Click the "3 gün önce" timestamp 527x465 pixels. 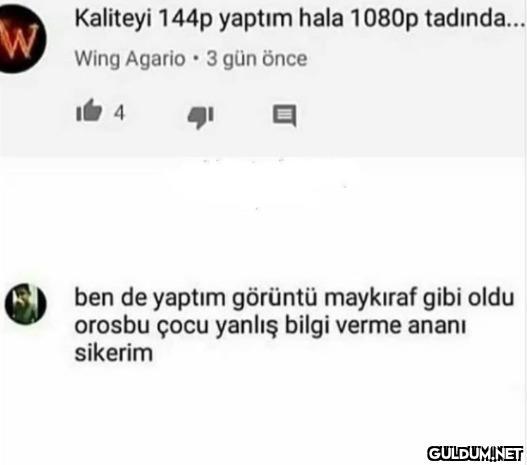(x=256, y=59)
